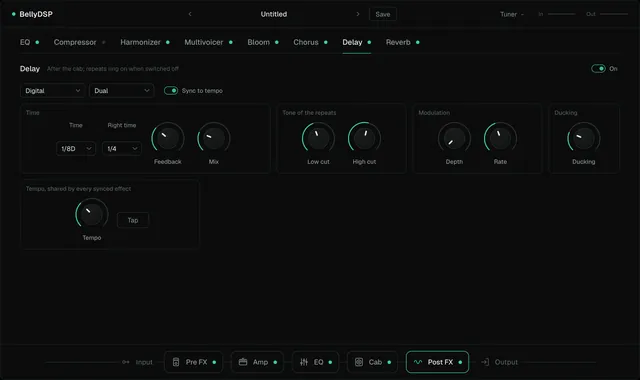The width and height of the screenshot is (640, 380).
Task: Click the Feedback knob
Action: (x=168, y=139)
